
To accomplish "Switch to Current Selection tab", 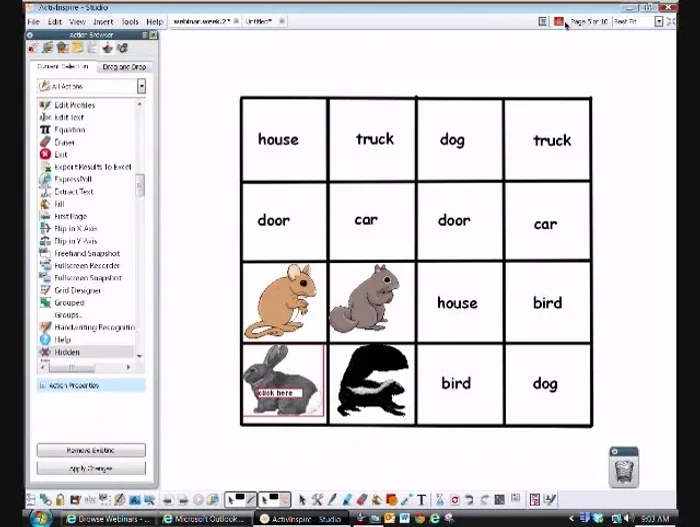I will point(62,67).
